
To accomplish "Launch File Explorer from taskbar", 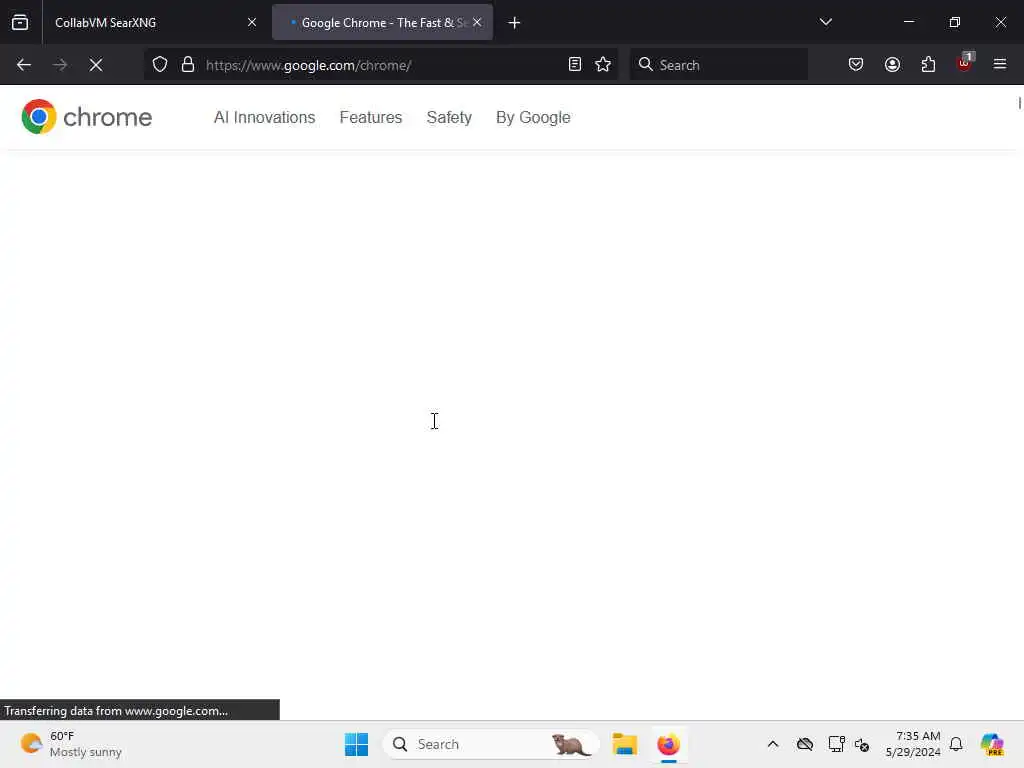I will tap(624, 744).
